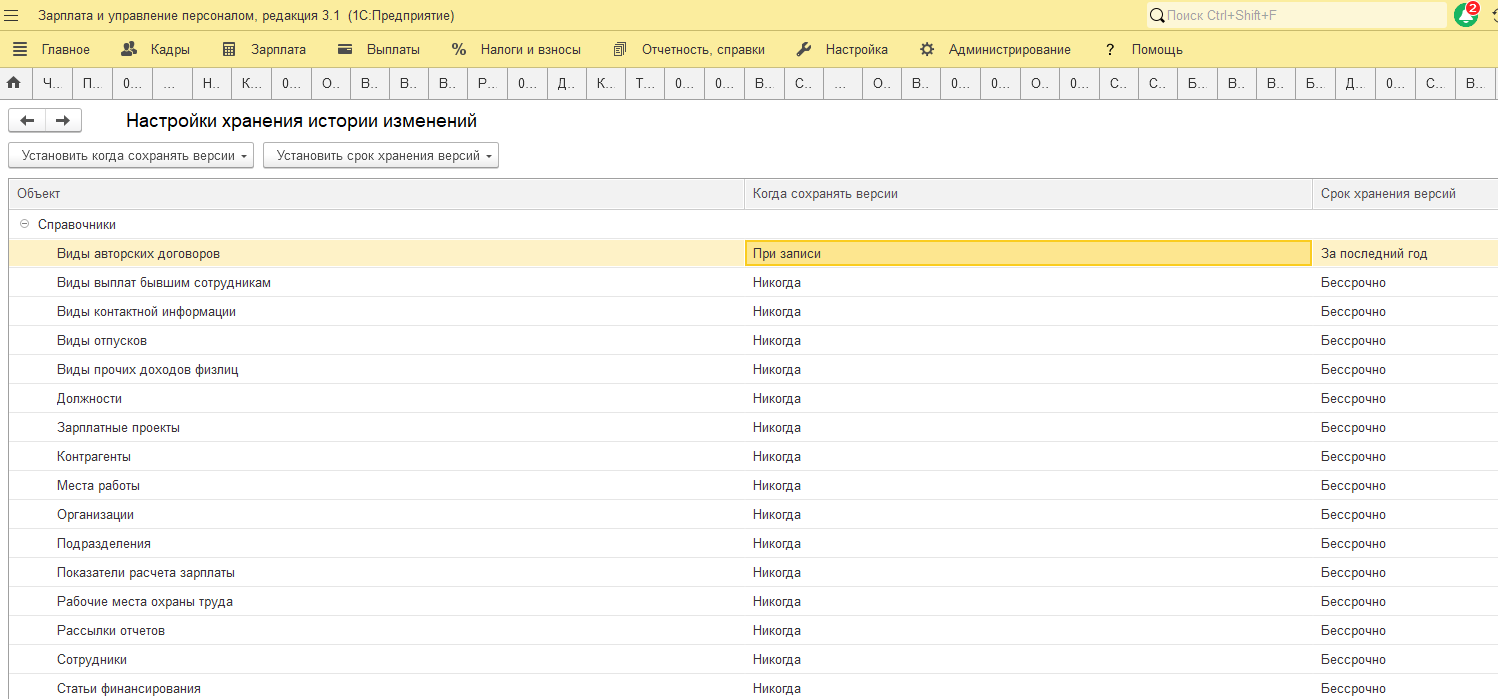Select the Должности row in the list
Screen dimensions: 1498x699
[x=753, y=398]
